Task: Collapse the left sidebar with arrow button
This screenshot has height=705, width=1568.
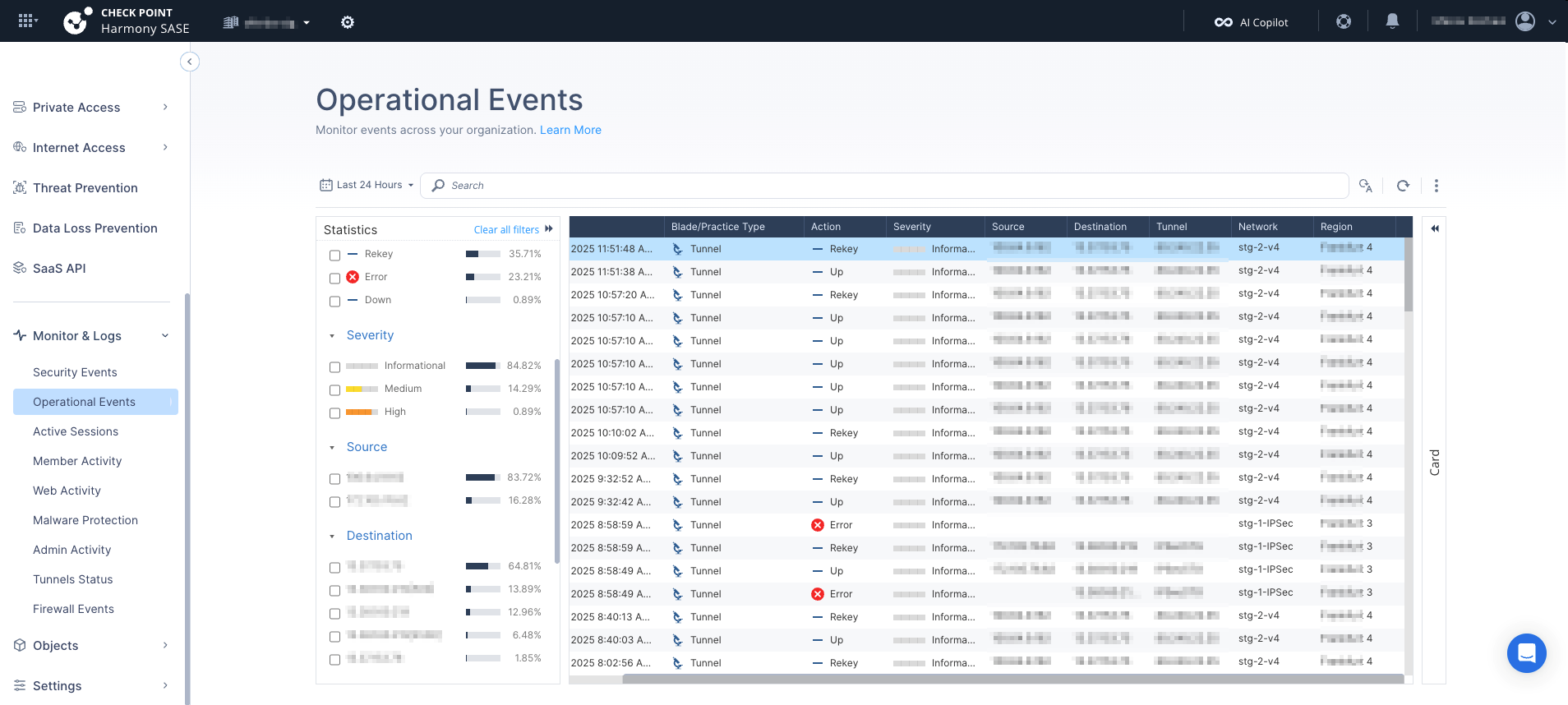Action: click(x=190, y=62)
